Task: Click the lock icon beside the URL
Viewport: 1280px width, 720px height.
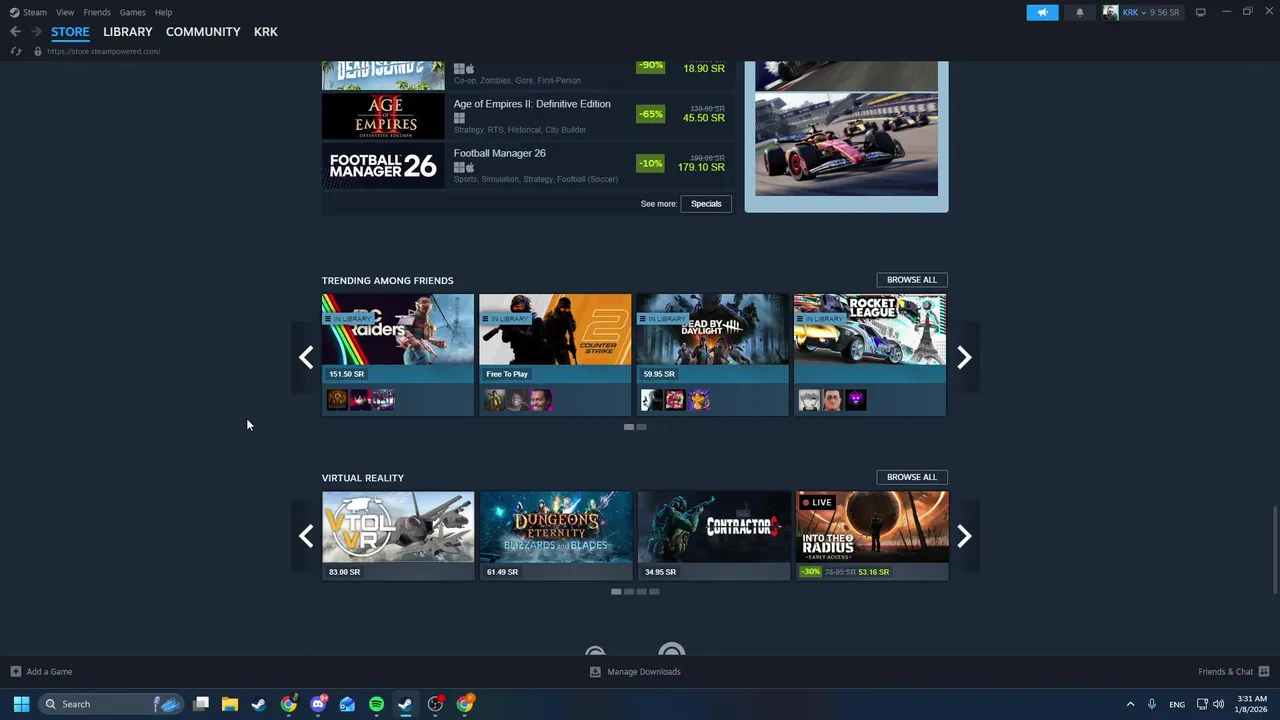Action: [x=38, y=51]
